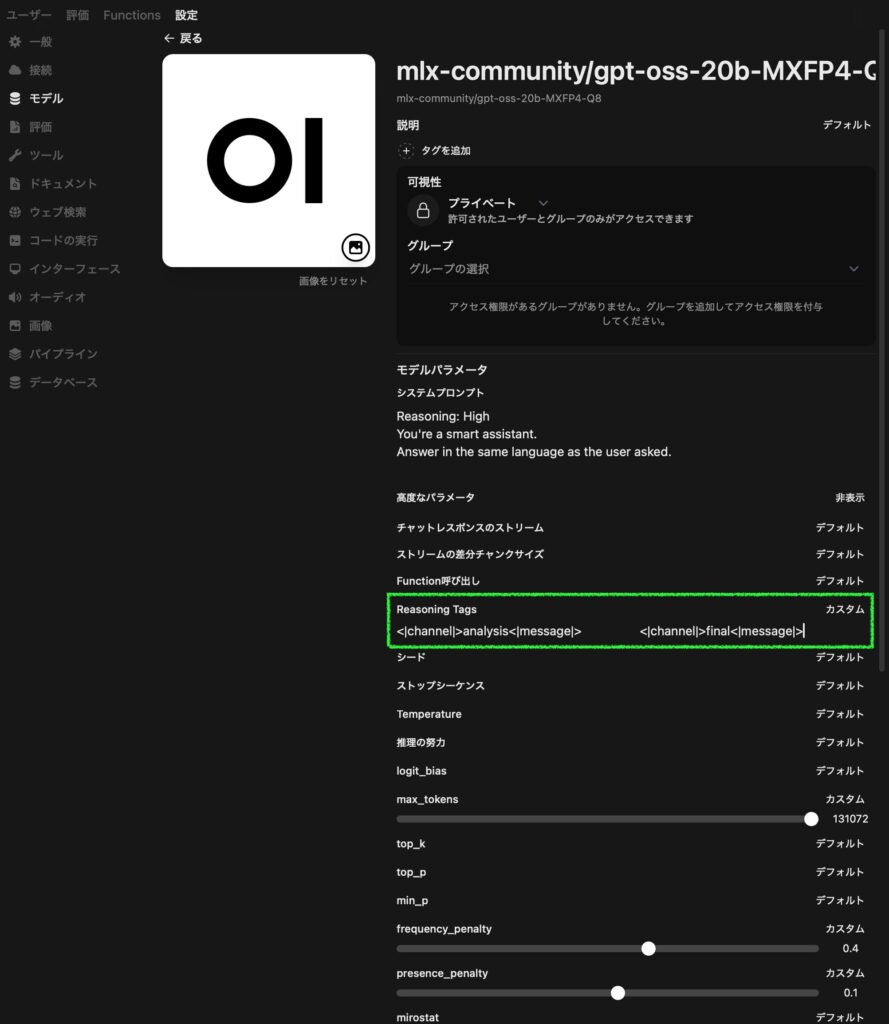Click the max_tokens value 131072 field
Screen dimensions: 889x1024
coord(850,819)
